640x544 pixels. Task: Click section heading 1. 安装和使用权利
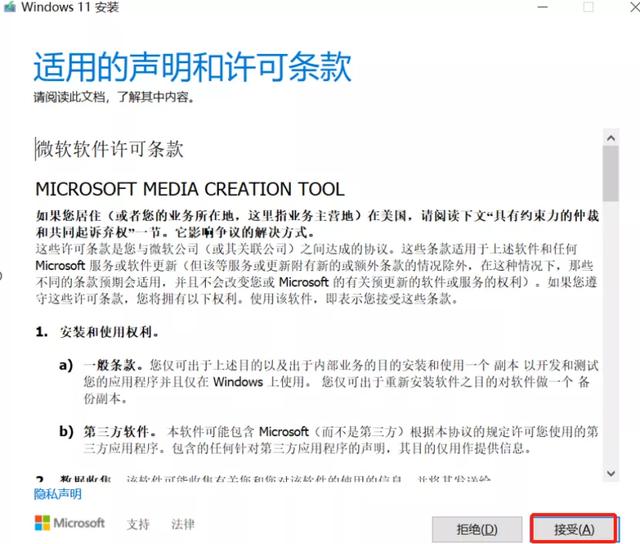pyautogui.click(x=97, y=332)
